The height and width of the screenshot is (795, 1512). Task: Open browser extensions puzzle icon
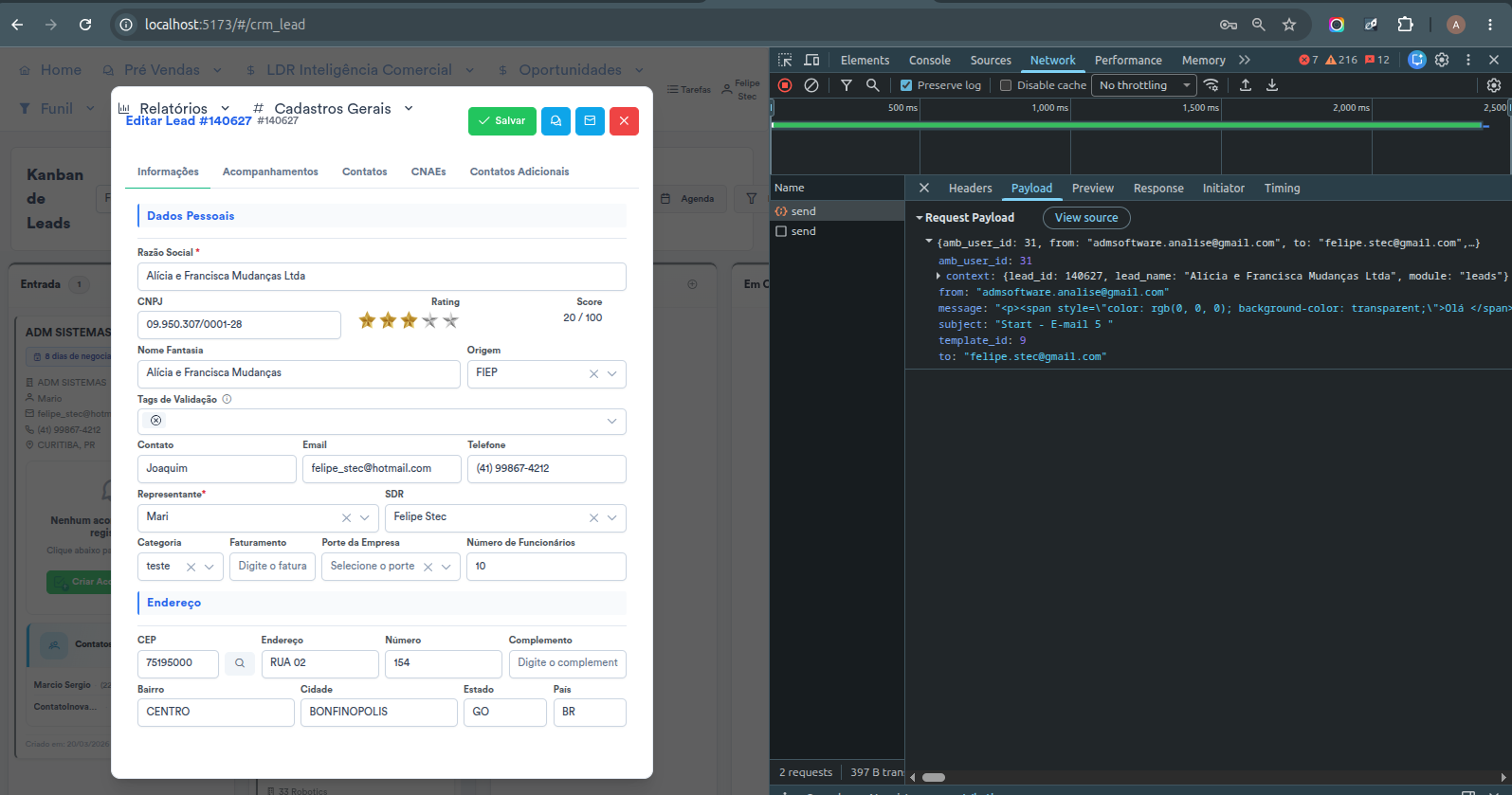[x=1406, y=25]
